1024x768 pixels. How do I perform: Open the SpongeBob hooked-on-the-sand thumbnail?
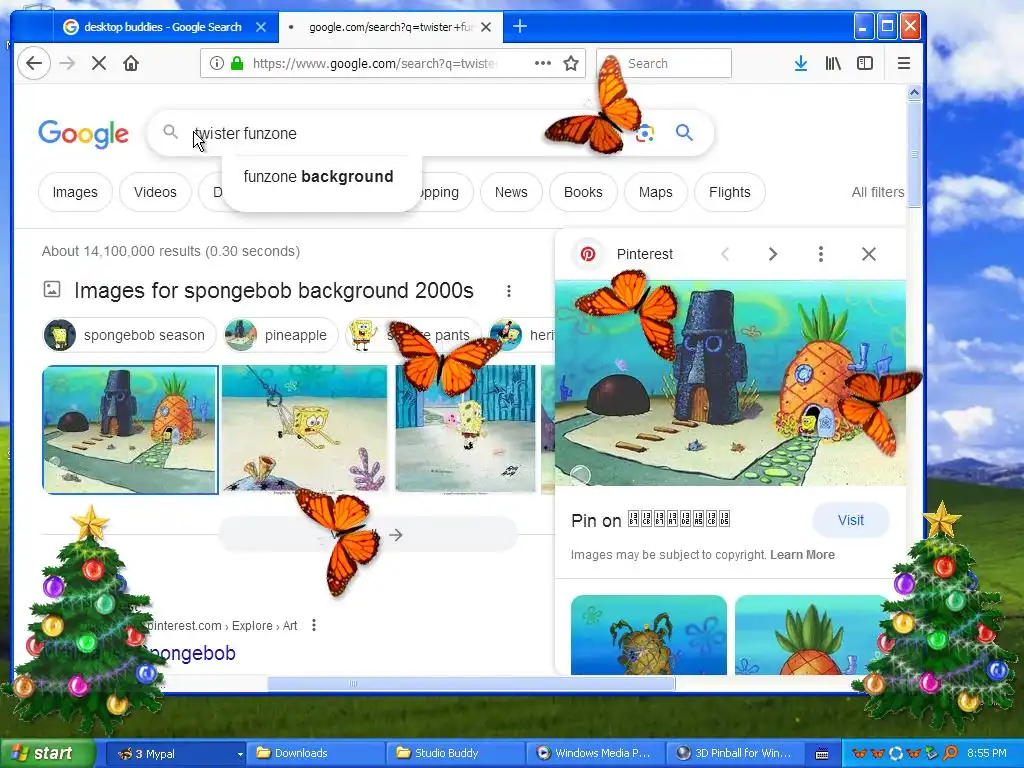(304, 428)
